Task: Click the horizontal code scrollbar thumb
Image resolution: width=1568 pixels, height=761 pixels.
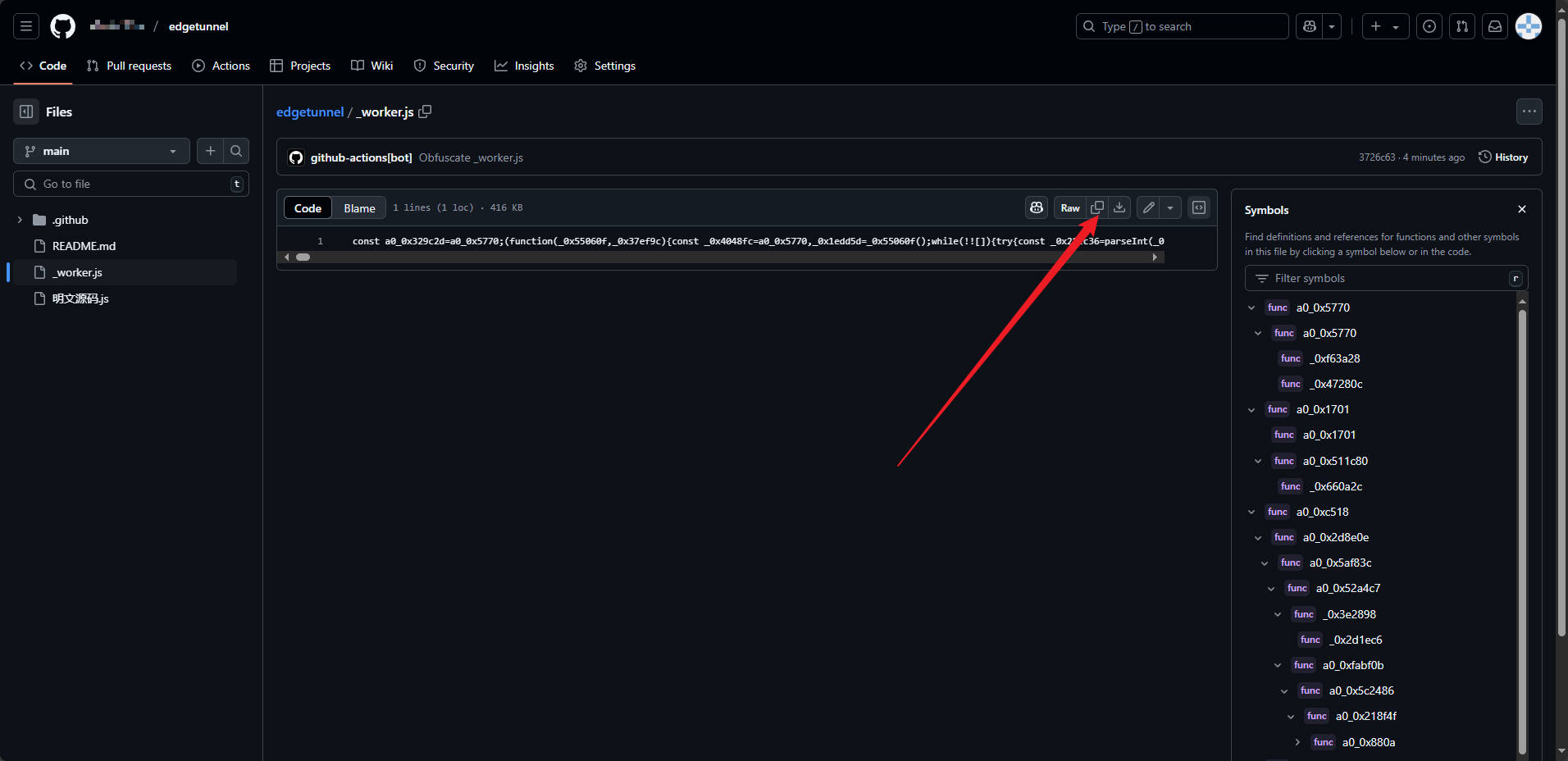Action: click(303, 257)
